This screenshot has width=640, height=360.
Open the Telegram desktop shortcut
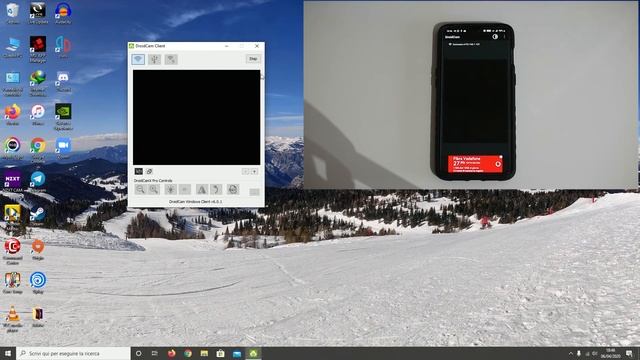[x=38, y=182]
